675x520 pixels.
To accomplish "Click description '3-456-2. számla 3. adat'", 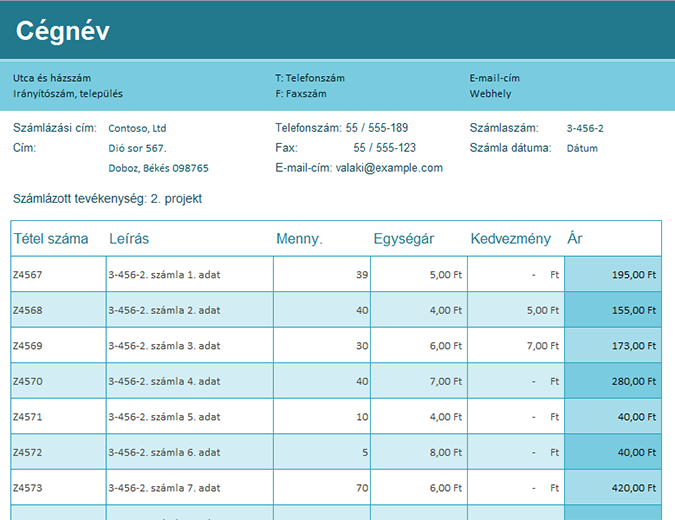I will [164, 346].
